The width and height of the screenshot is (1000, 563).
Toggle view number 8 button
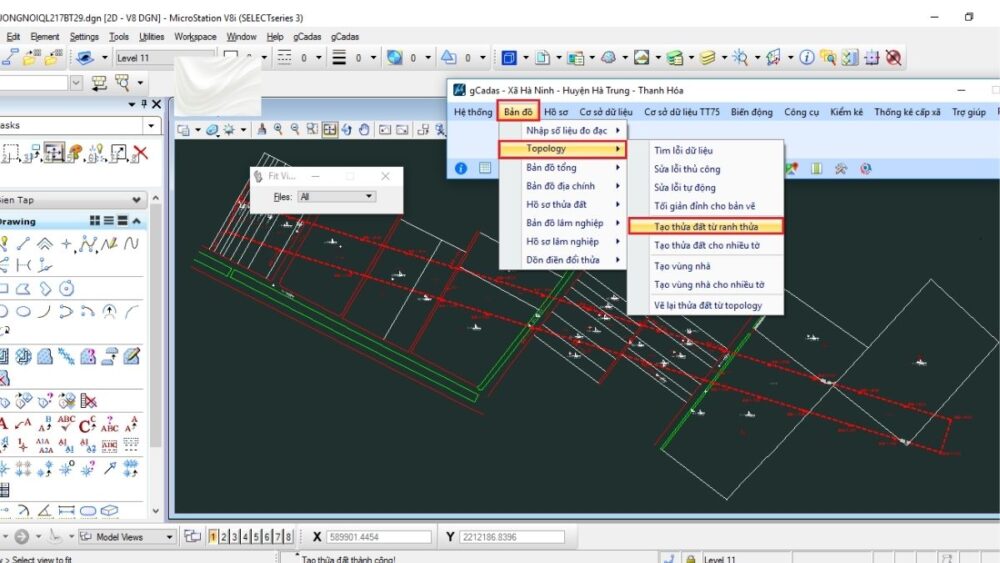click(289, 537)
